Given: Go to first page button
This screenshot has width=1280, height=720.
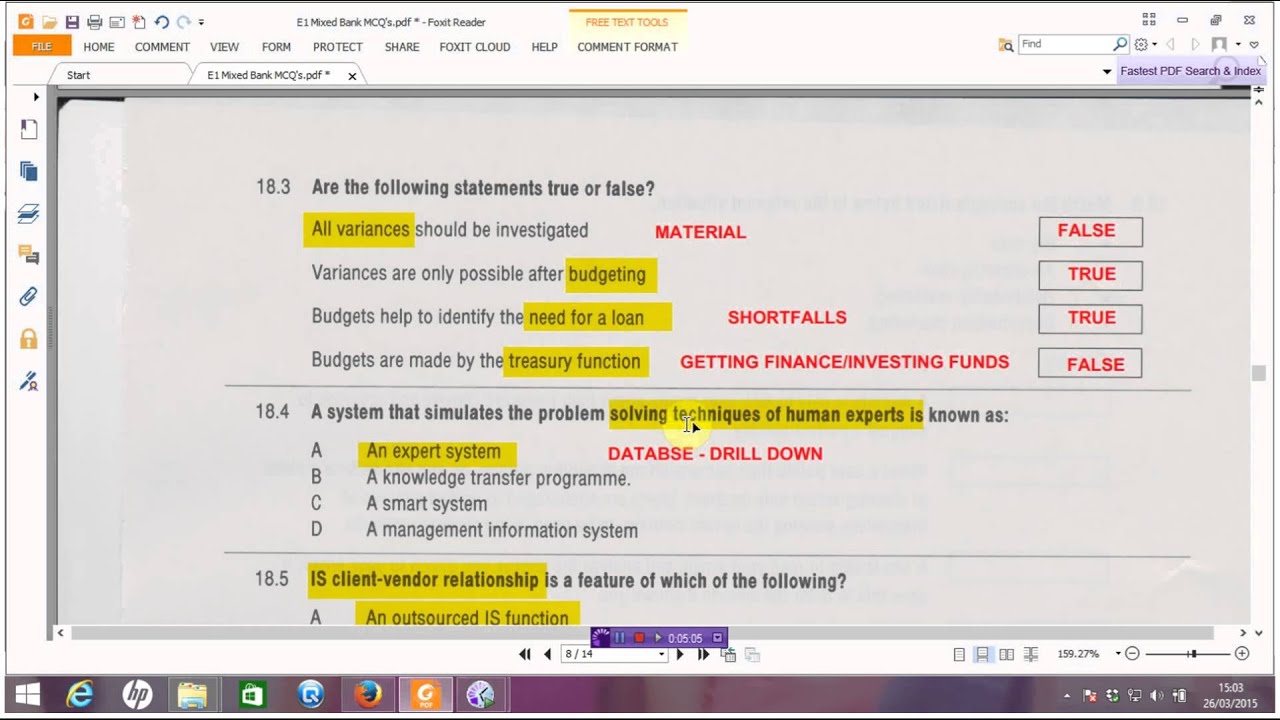Looking at the screenshot, I should click(524, 654).
